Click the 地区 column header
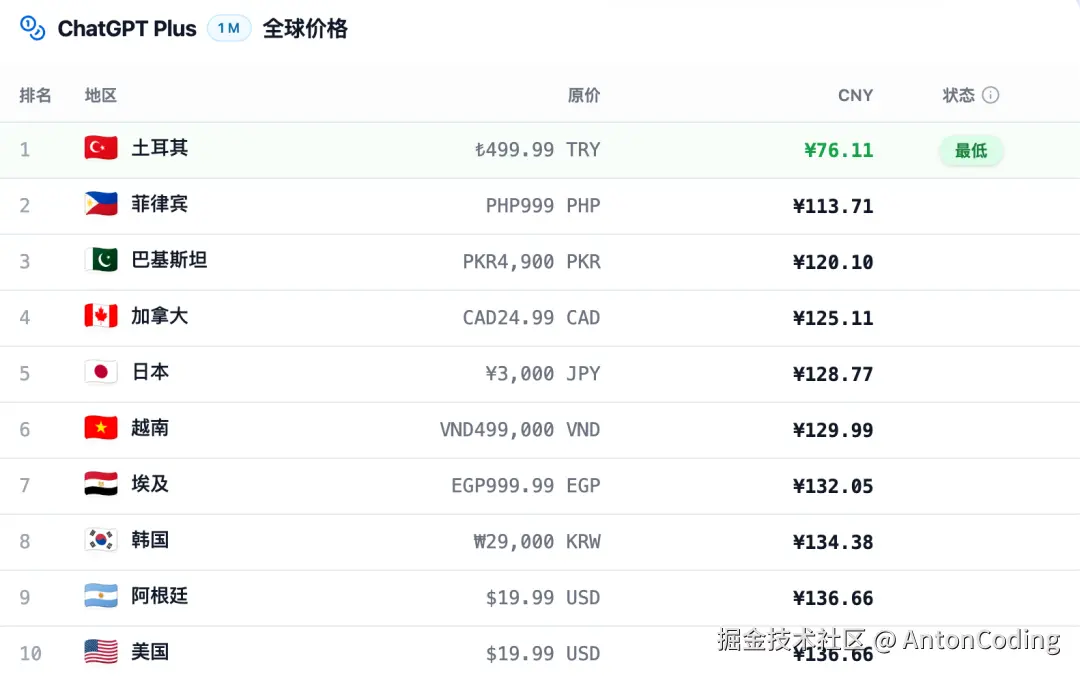 click(x=101, y=95)
